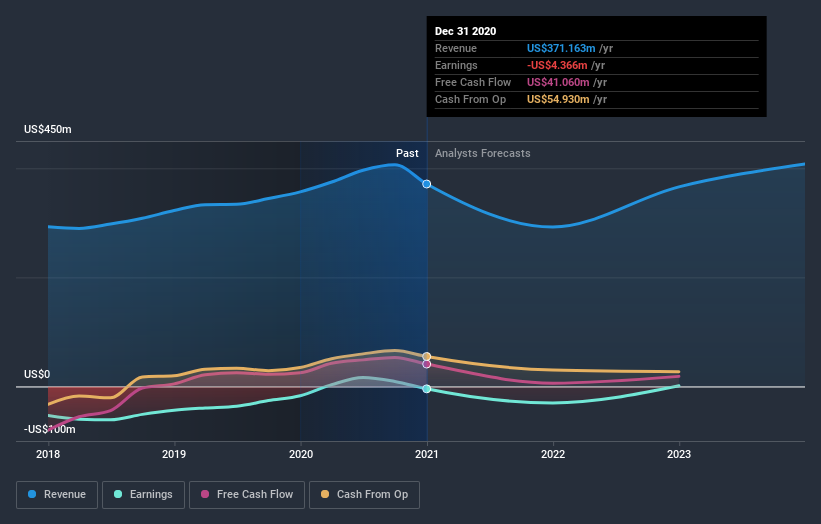This screenshot has width=821, height=524.
Task: Toggle Free Cash Flow series visibility
Action: (247, 495)
